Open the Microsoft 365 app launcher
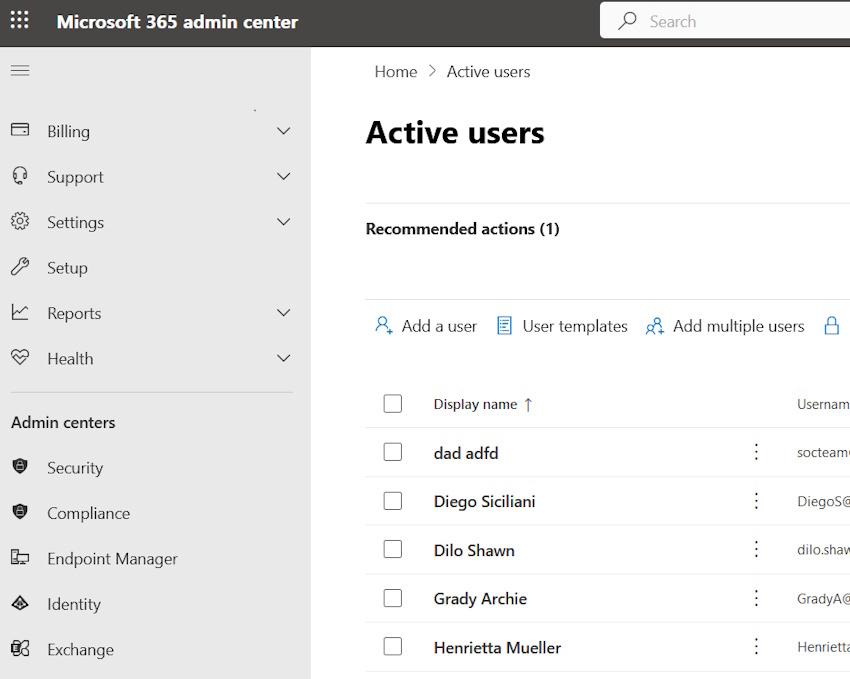 19,20
